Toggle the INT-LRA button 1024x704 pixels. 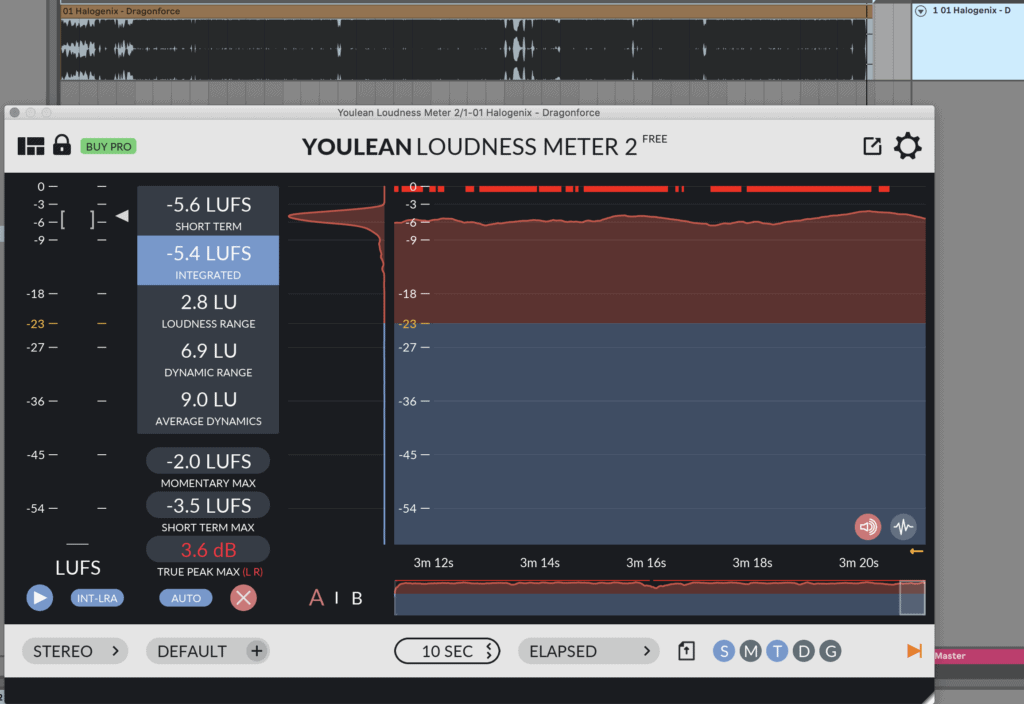[97, 598]
